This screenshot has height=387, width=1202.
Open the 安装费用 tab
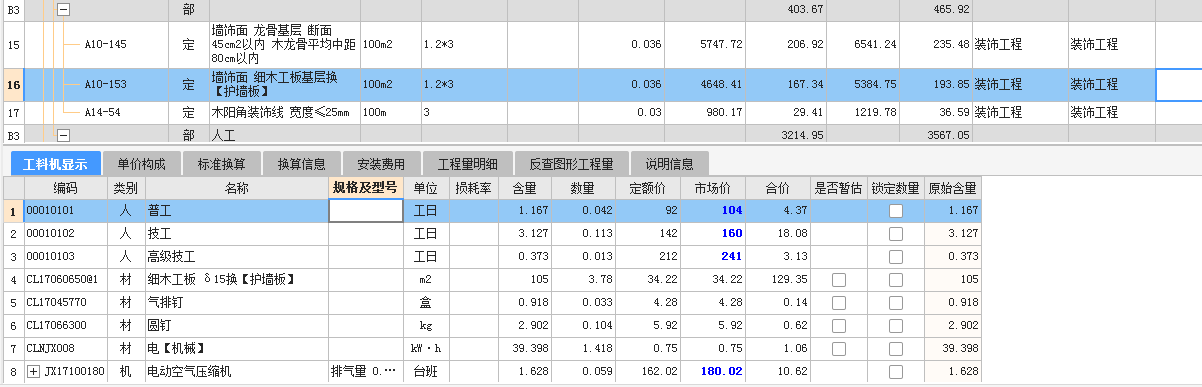[x=381, y=163]
